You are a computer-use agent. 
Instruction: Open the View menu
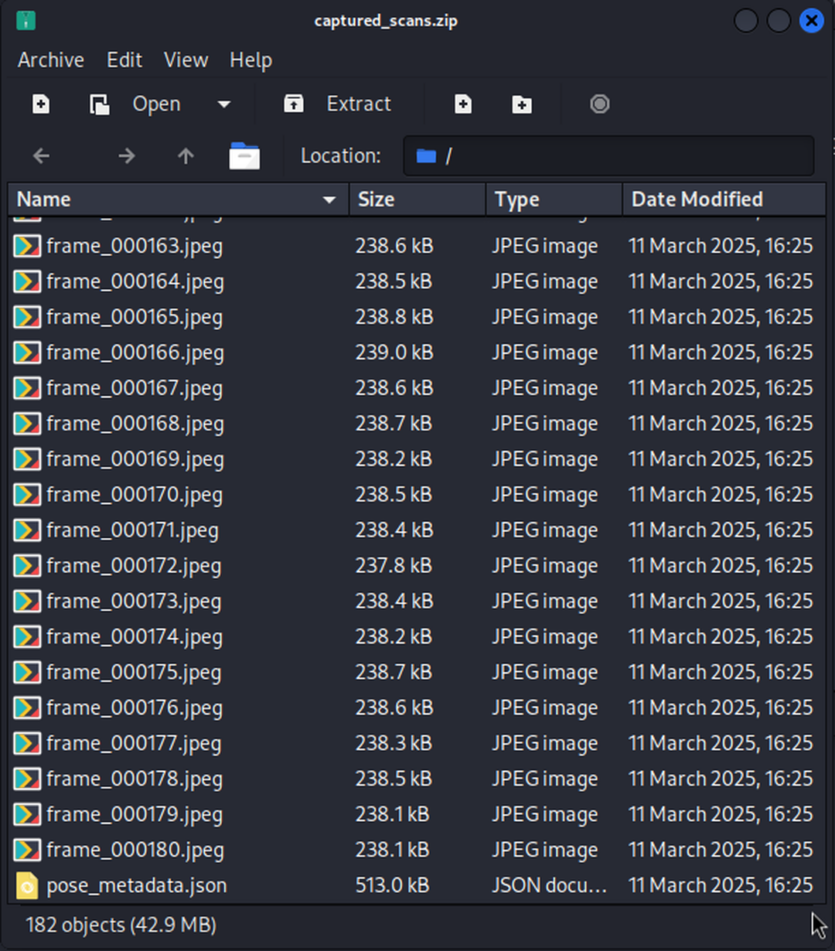tap(185, 60)
